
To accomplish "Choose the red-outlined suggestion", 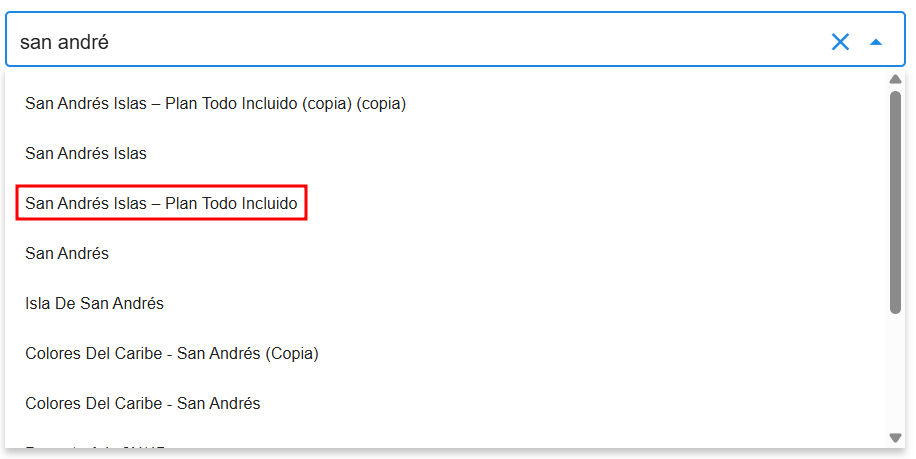I will (161, 203).
